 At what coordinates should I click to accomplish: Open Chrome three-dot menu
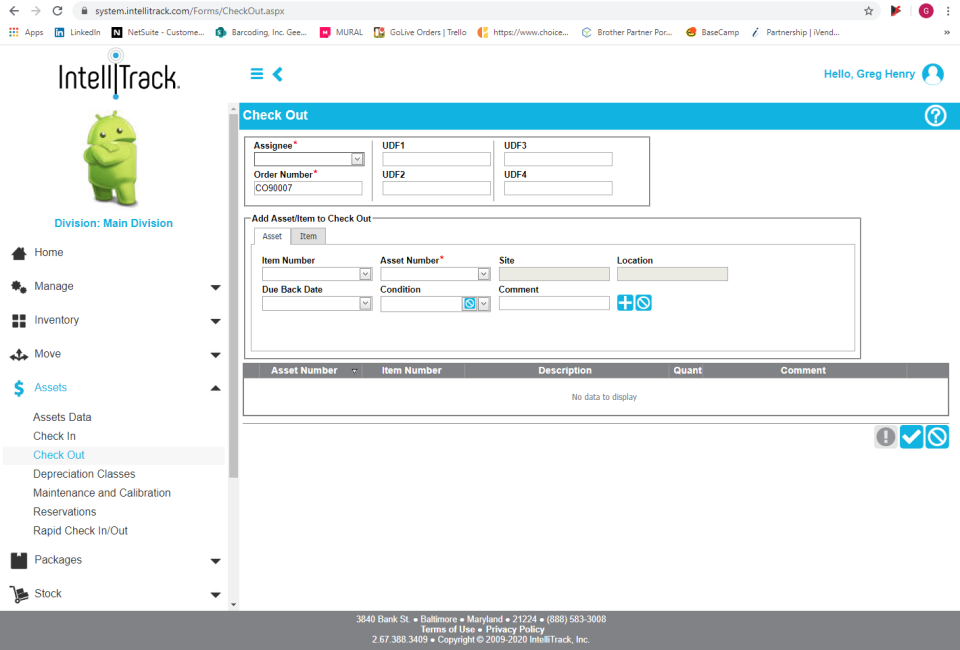[x=947, y=11]
